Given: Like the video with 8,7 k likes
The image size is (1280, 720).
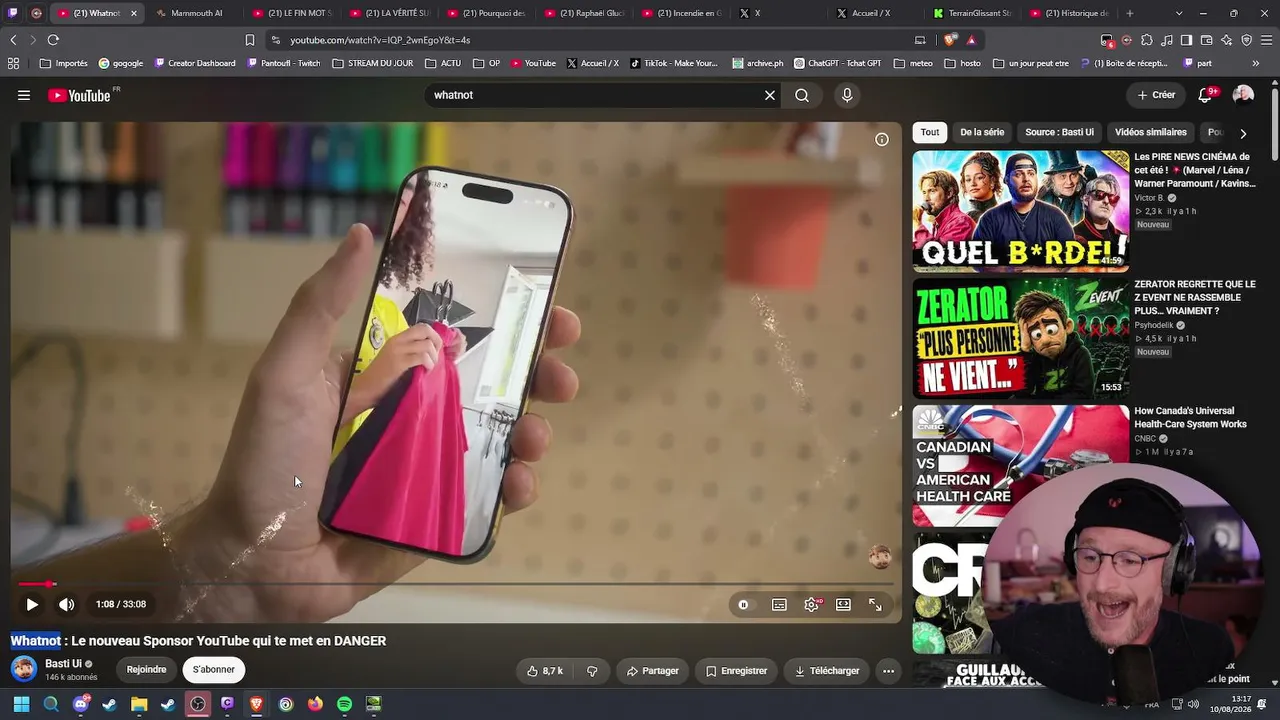Looking at the screenshot, I should click(545, 671).
